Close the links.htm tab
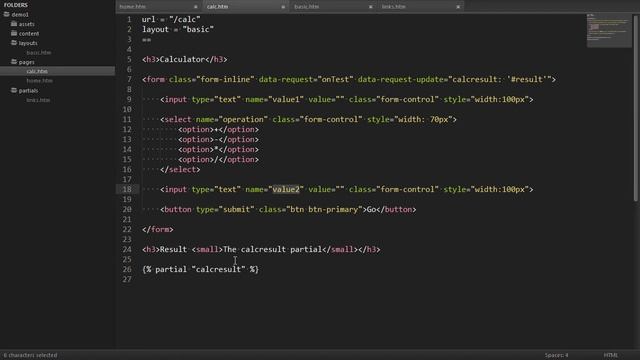Screen dimensions: 640x360 point(458,7)
